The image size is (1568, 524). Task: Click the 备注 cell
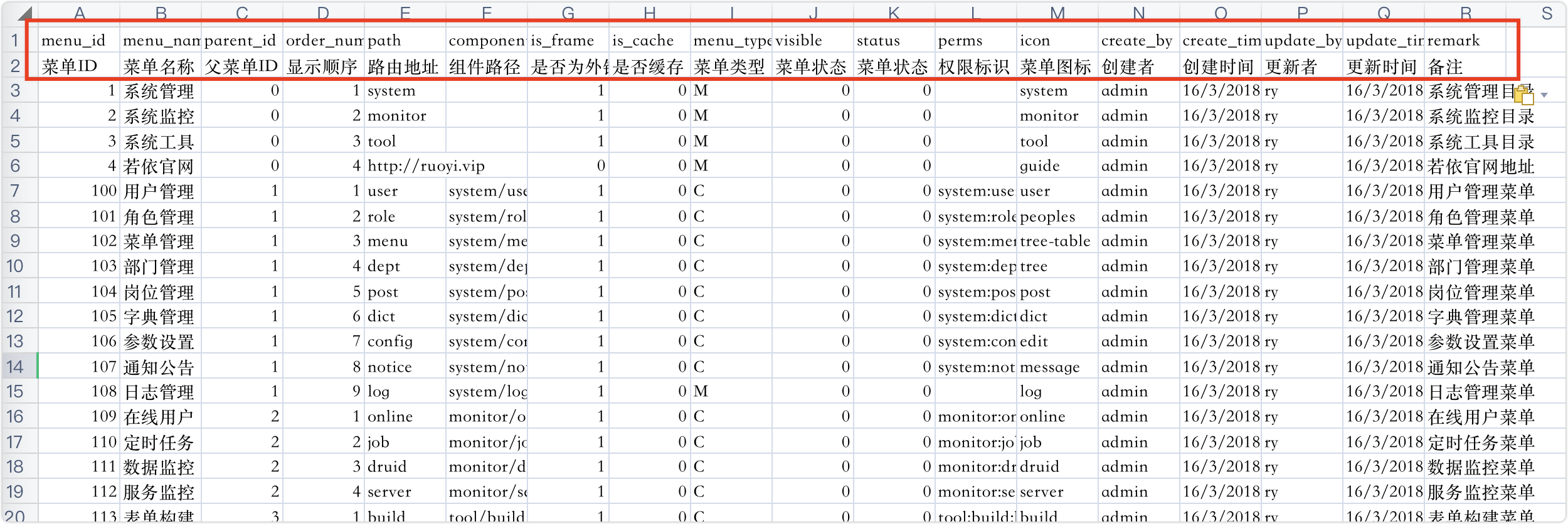(x=1465, y=66)
